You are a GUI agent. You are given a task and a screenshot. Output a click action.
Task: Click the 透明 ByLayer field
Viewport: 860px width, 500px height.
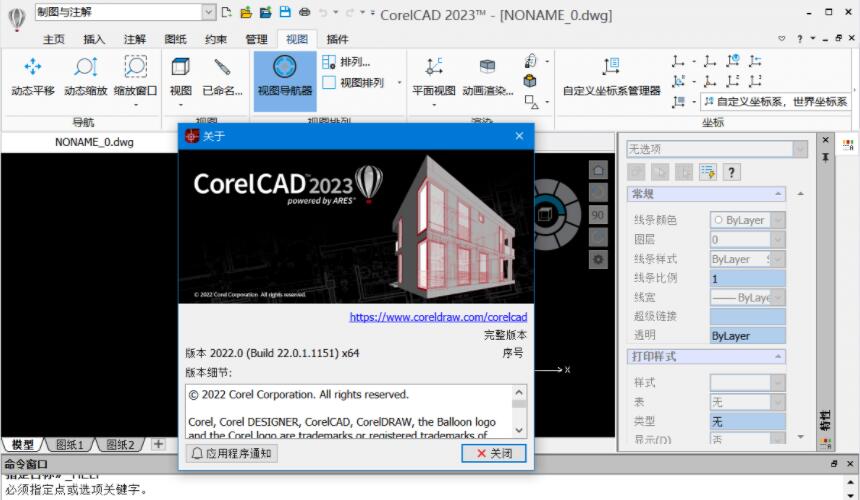748,336
